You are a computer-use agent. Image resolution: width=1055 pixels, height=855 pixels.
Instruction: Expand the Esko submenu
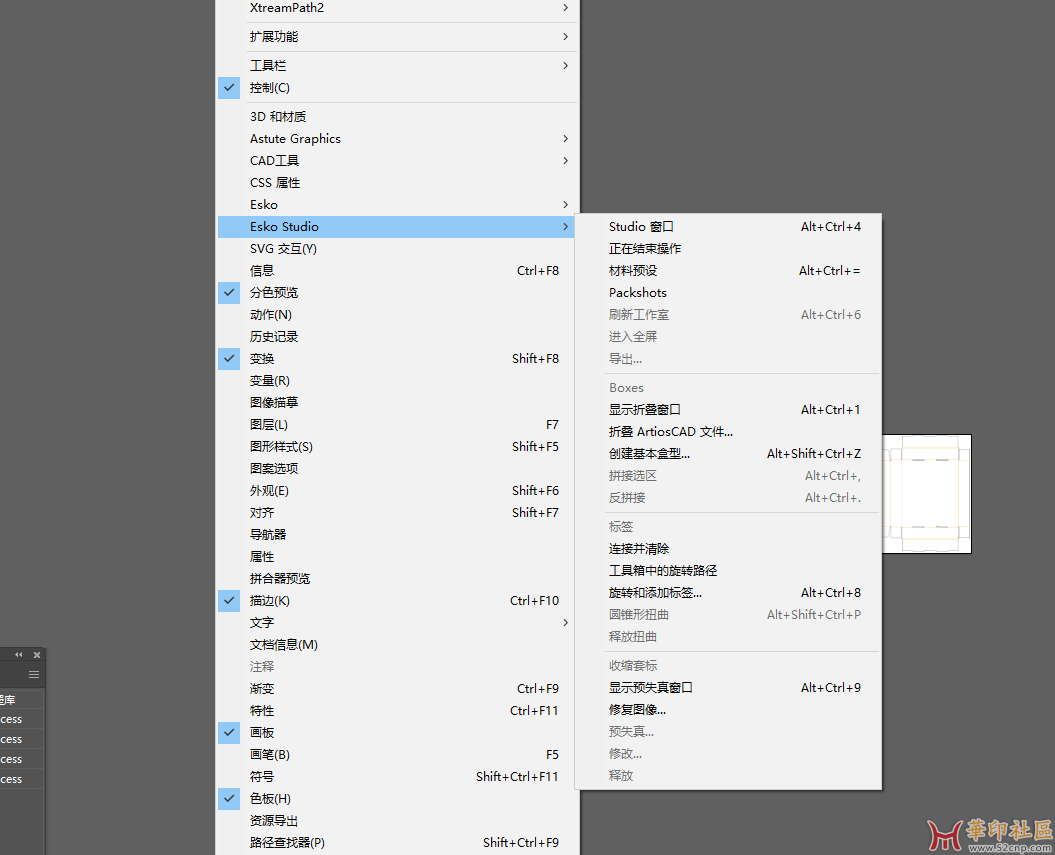397,205
